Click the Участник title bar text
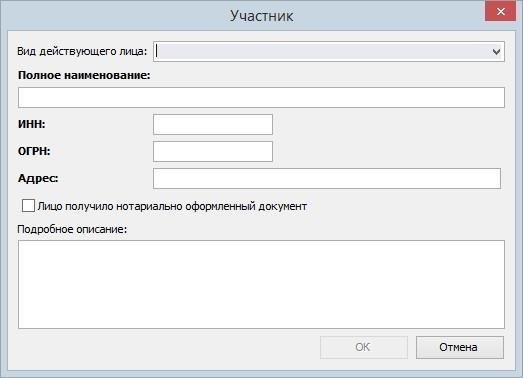Screen dimensions: 523x378 [262, 16]
